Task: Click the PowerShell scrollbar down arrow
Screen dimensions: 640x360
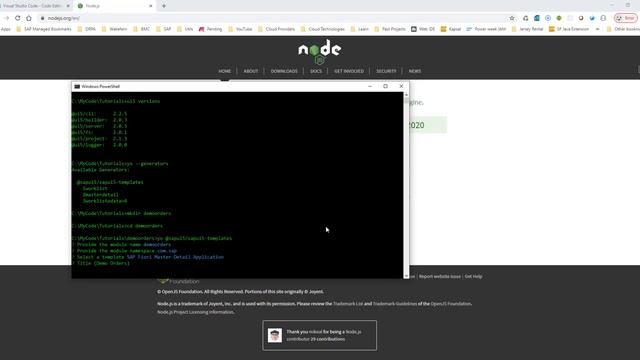Action: pyautogui.click(x=406, y=276)
